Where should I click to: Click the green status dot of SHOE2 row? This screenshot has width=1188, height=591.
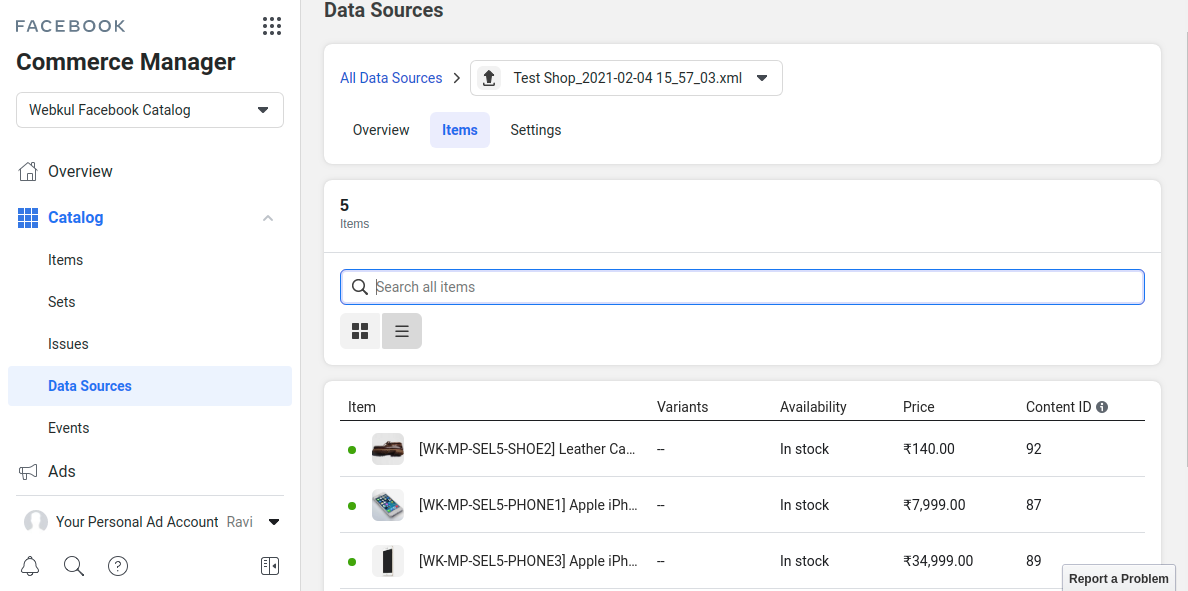coord(352,450)
